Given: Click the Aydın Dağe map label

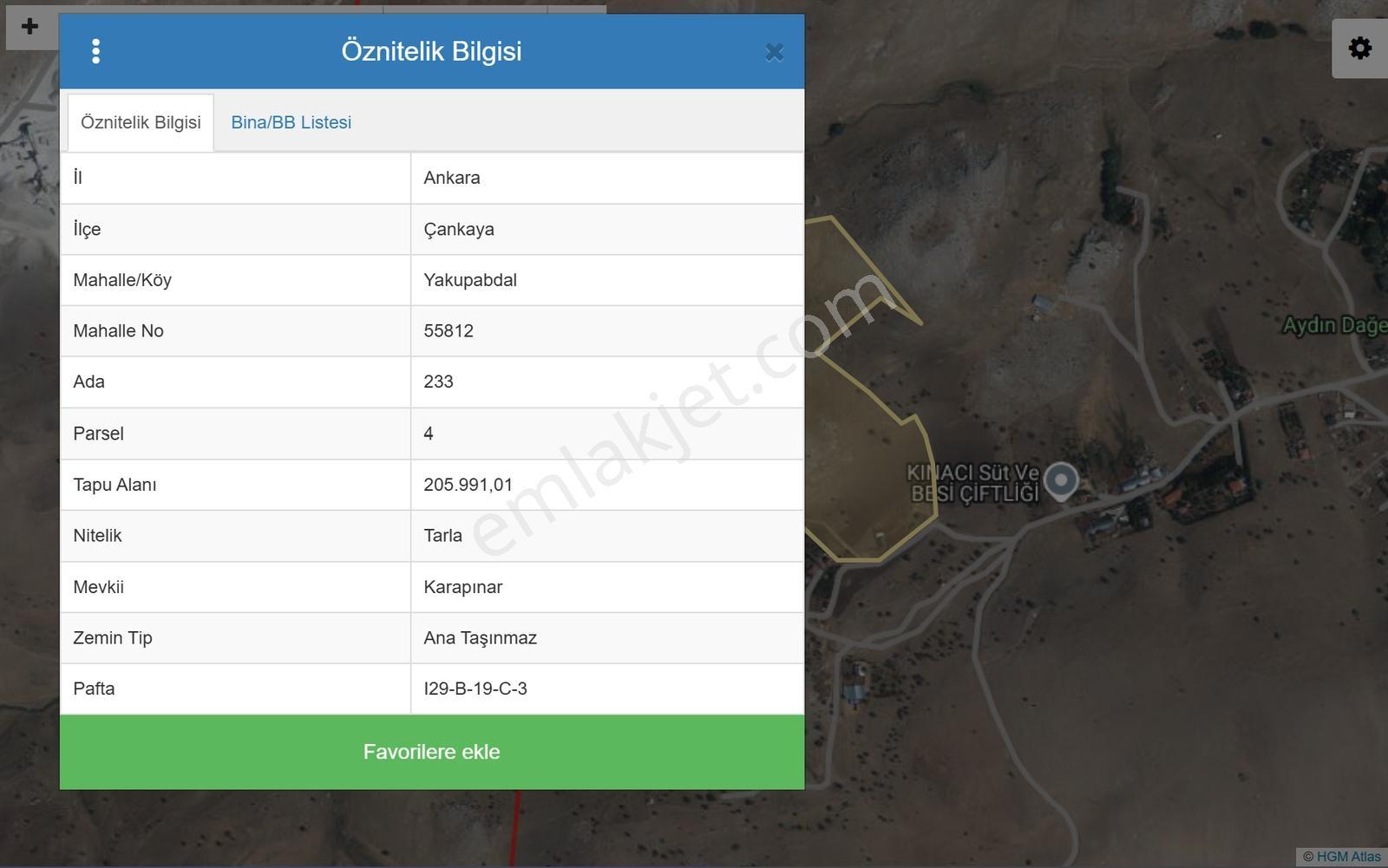Looking at the screenshot, I should (x=1335, y=325).
